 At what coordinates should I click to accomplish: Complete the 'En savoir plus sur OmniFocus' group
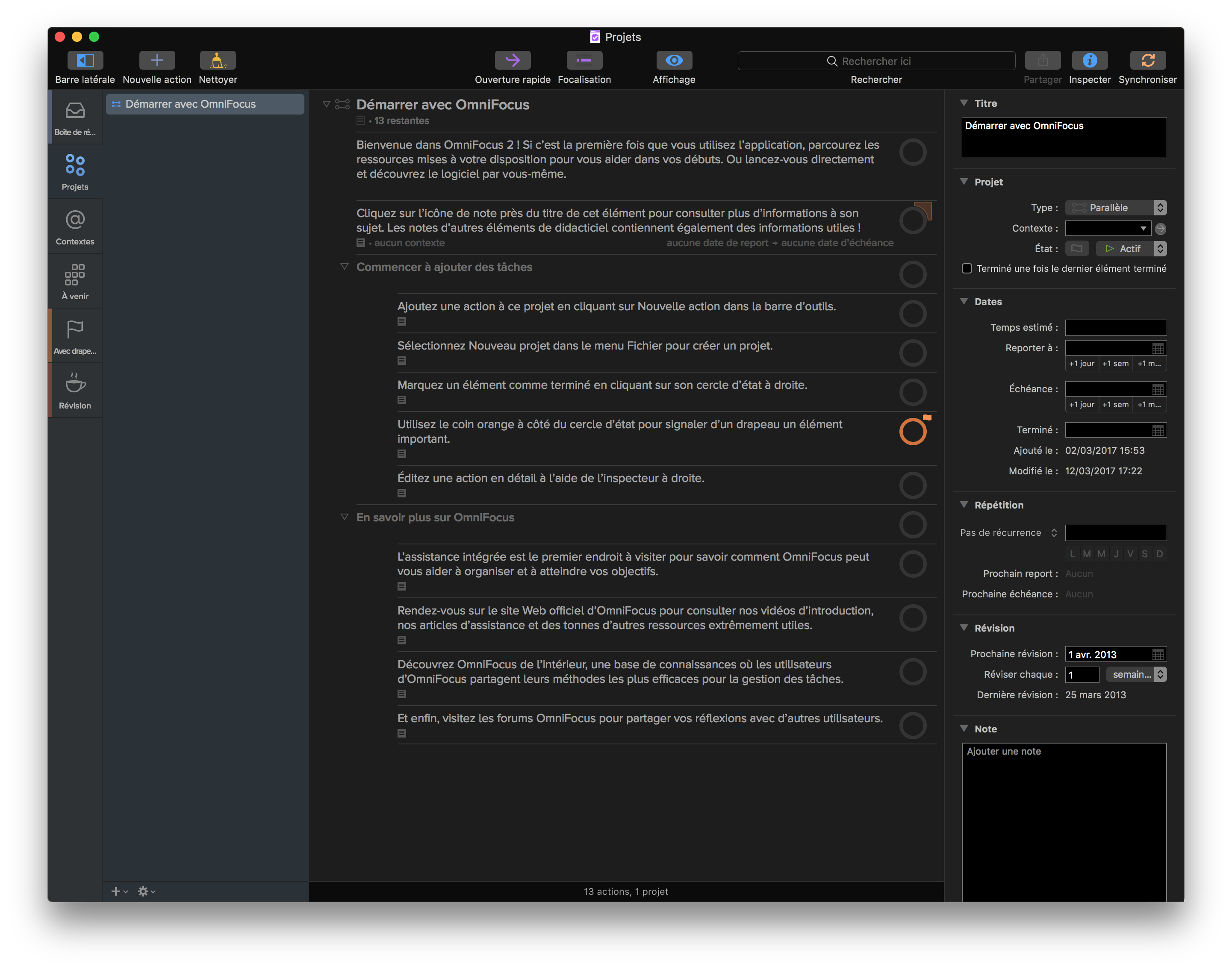(913, 525)
